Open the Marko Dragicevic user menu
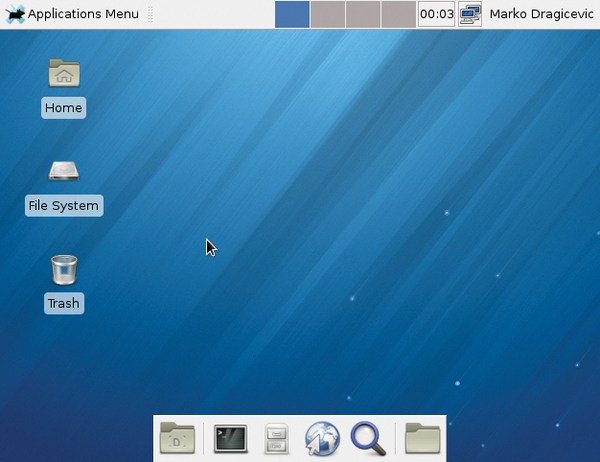600x462 pixels. (x=541, y=14)
